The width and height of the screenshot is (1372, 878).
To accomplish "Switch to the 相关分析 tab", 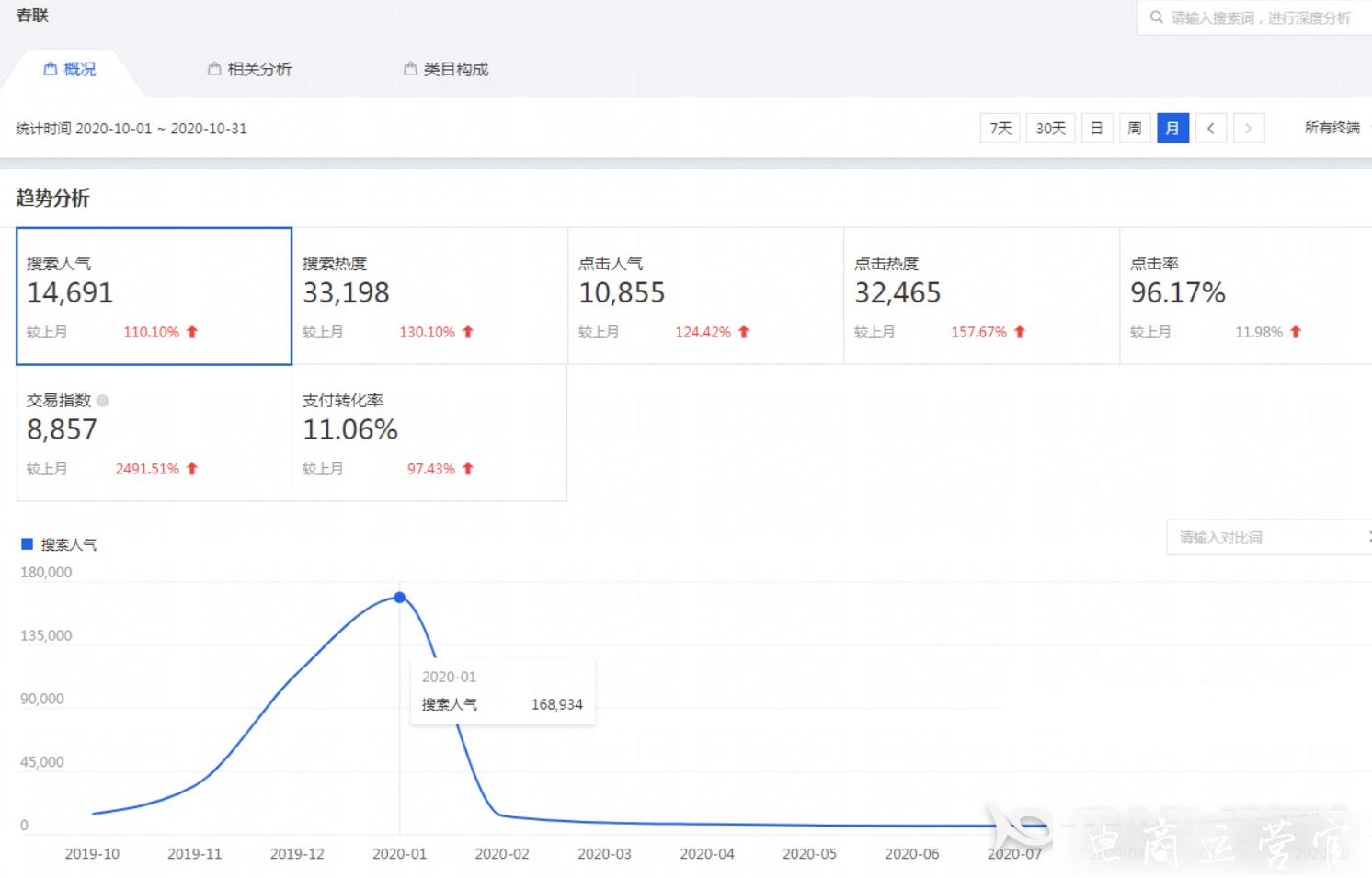I will pyautogui.click(x=250, y=69).
